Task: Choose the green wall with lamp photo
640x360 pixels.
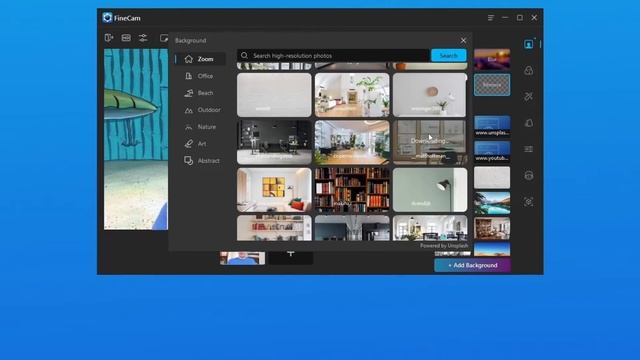Action: (x=430, y=190)
